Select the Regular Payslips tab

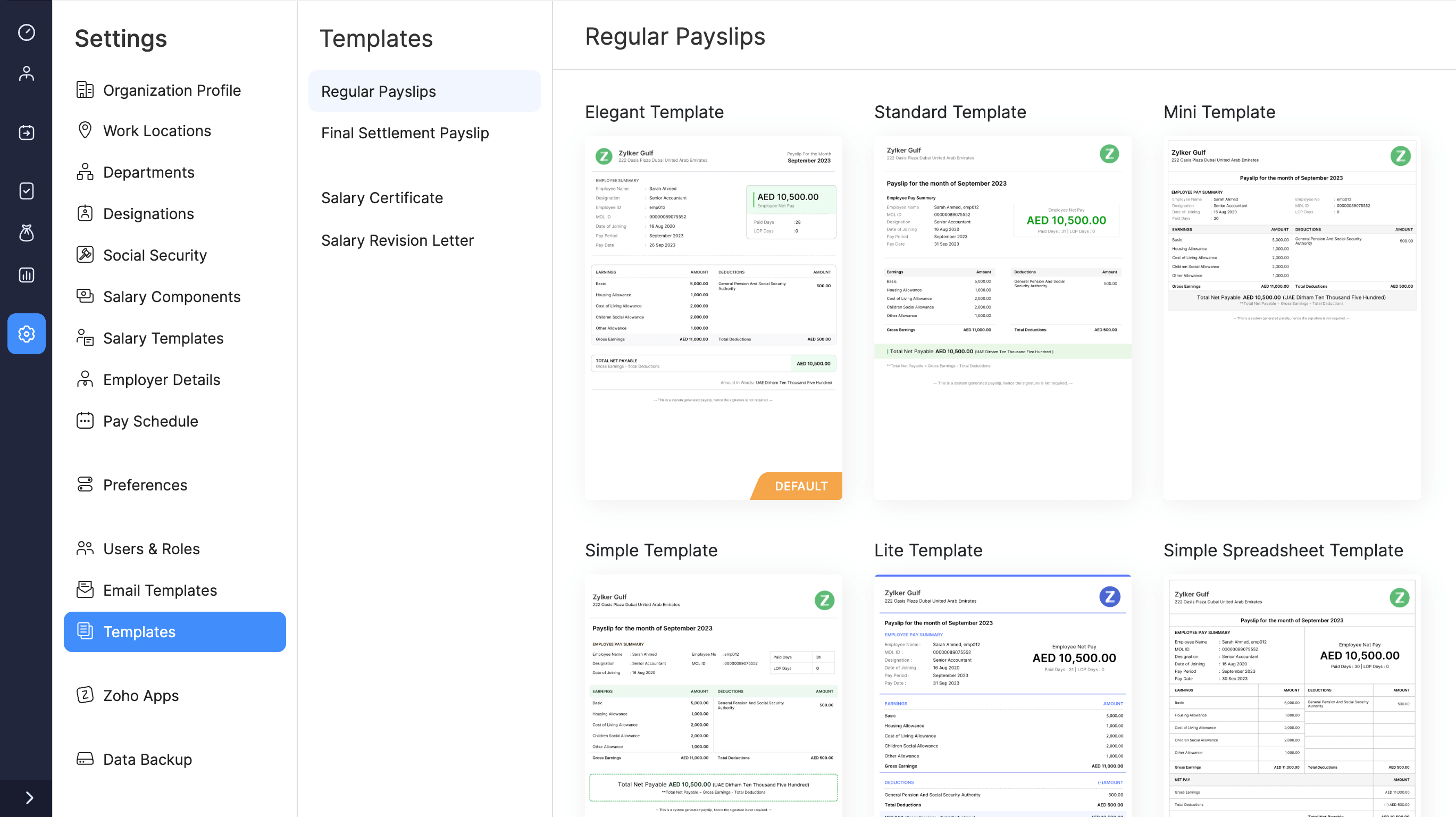pyautogui.click(x=378, y=91)
